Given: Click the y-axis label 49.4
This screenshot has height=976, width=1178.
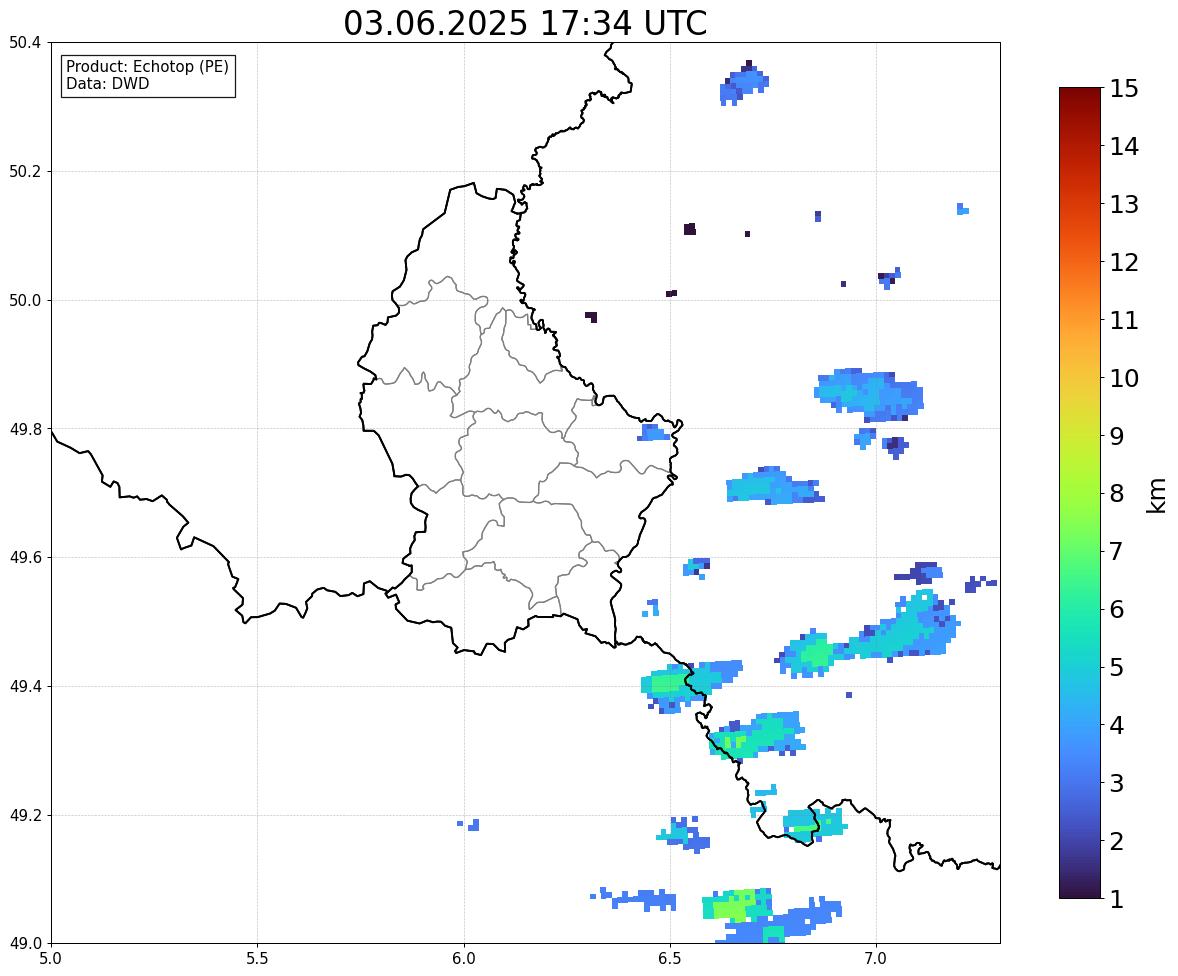Looking at the screenshot, I should click(x=25, y=687).
